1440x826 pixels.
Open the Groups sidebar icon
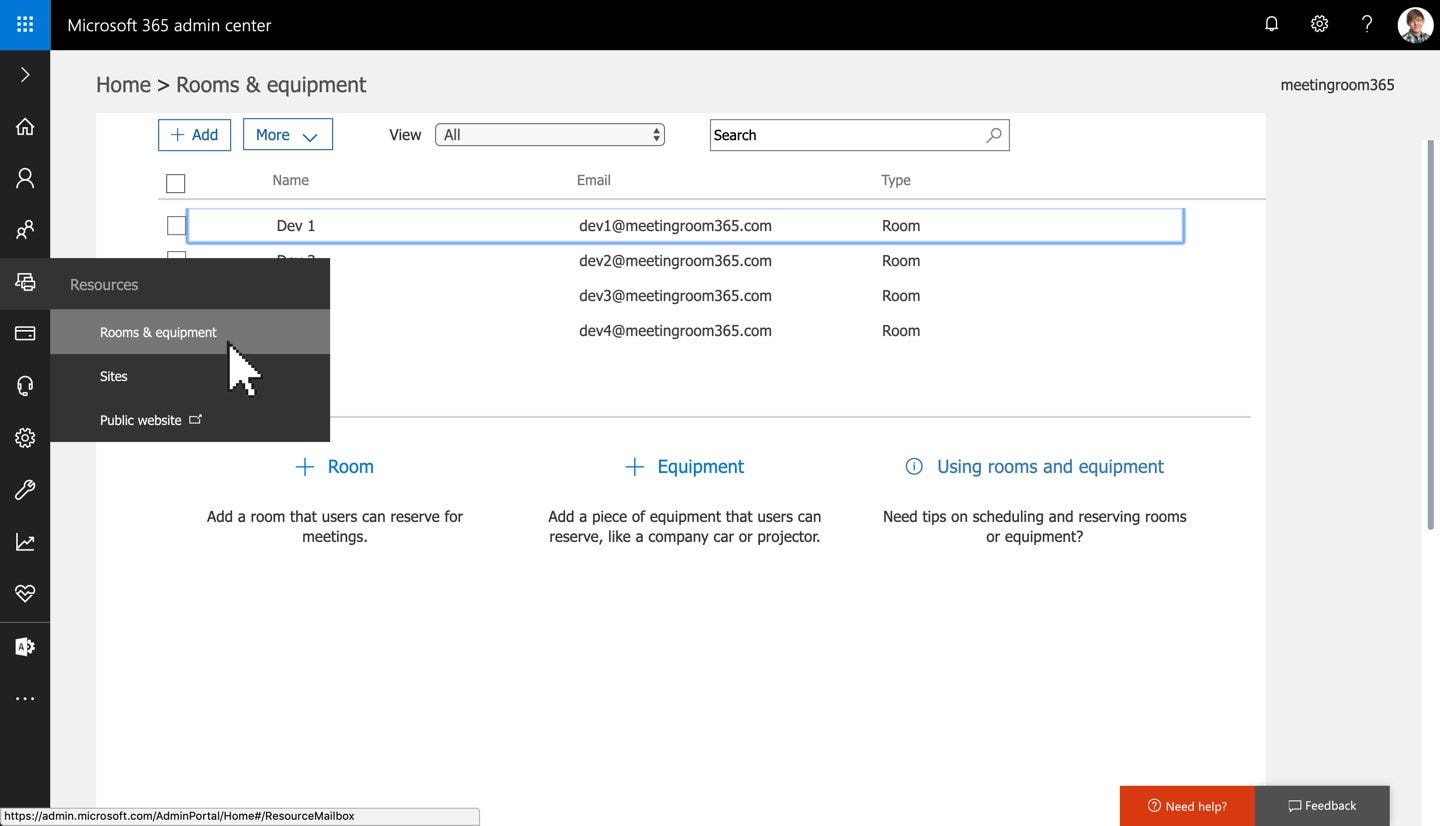(25, 230)
